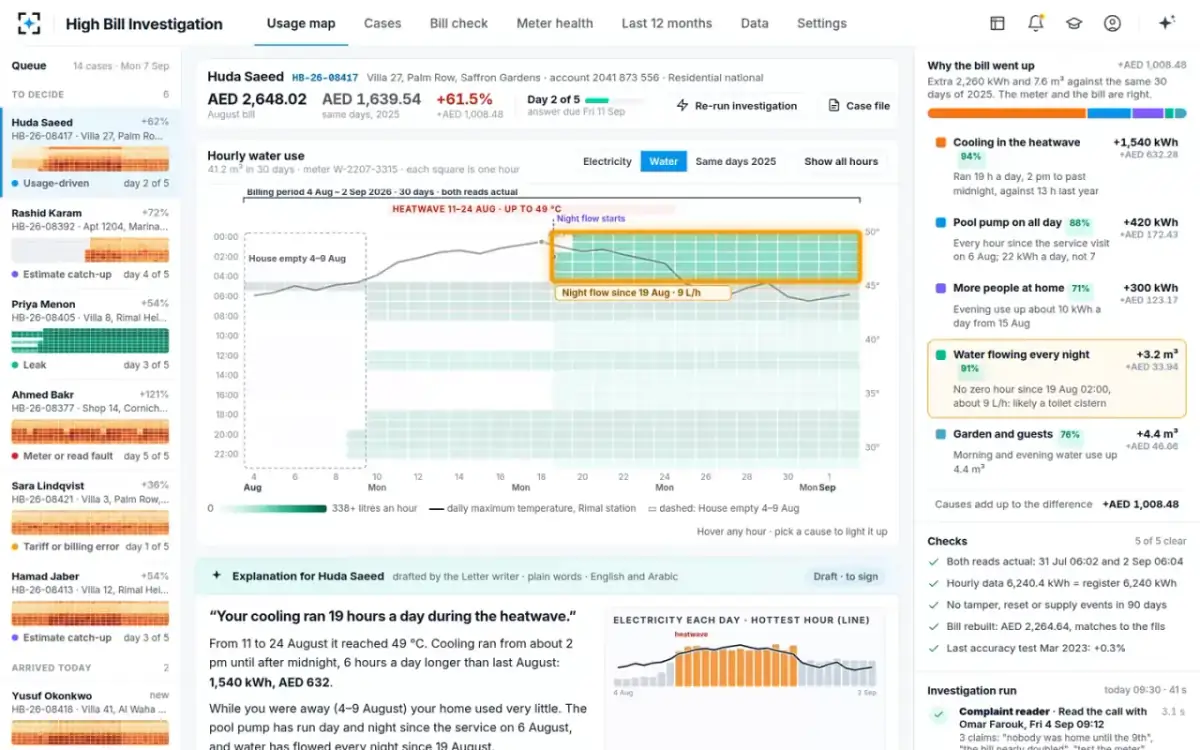1200x750 pixels.
Task: Click the orange segment of the cause bar
Action: click(x=1006, y=114)
